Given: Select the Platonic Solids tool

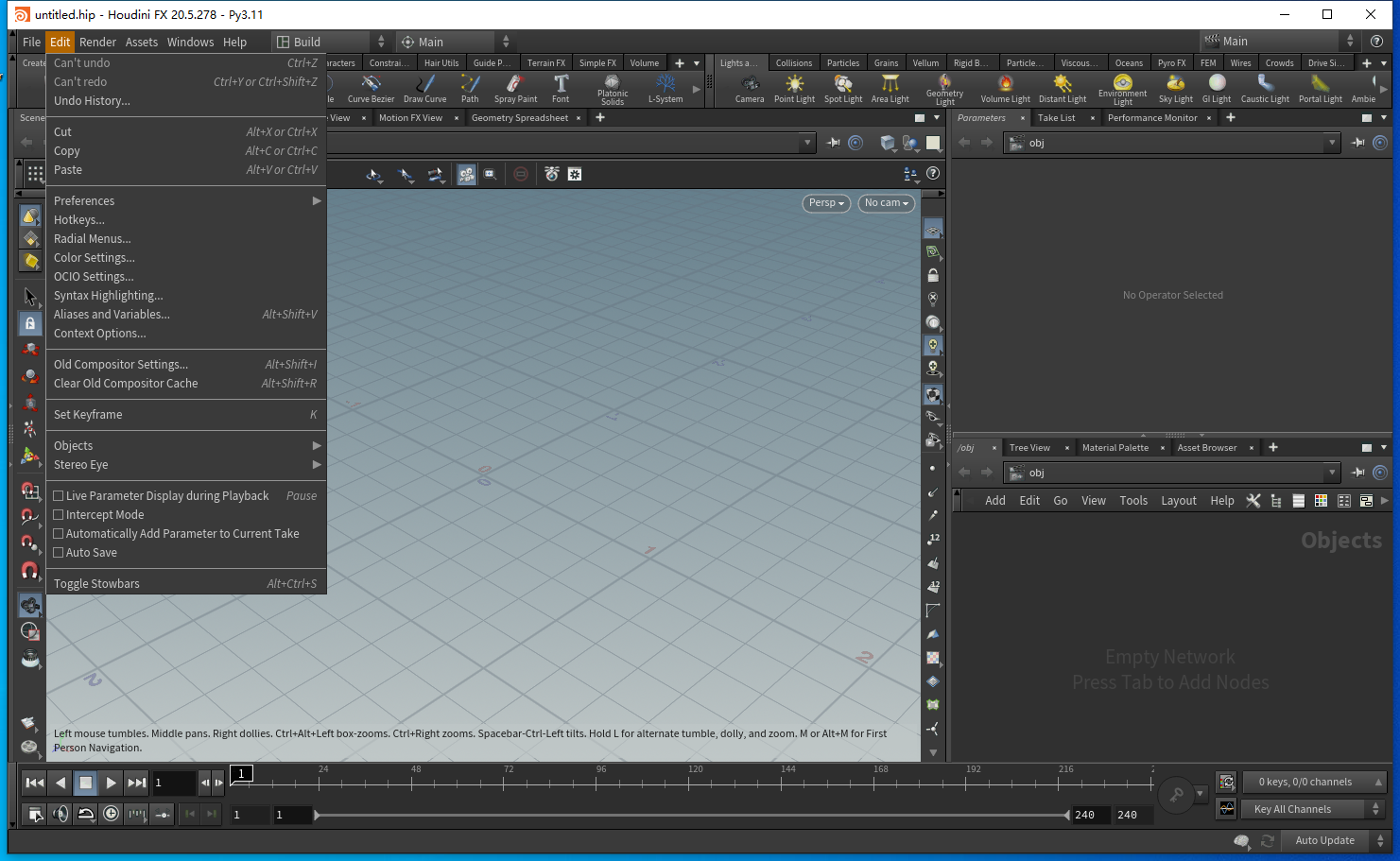Looking at the screenshot, I should [613, 89].
